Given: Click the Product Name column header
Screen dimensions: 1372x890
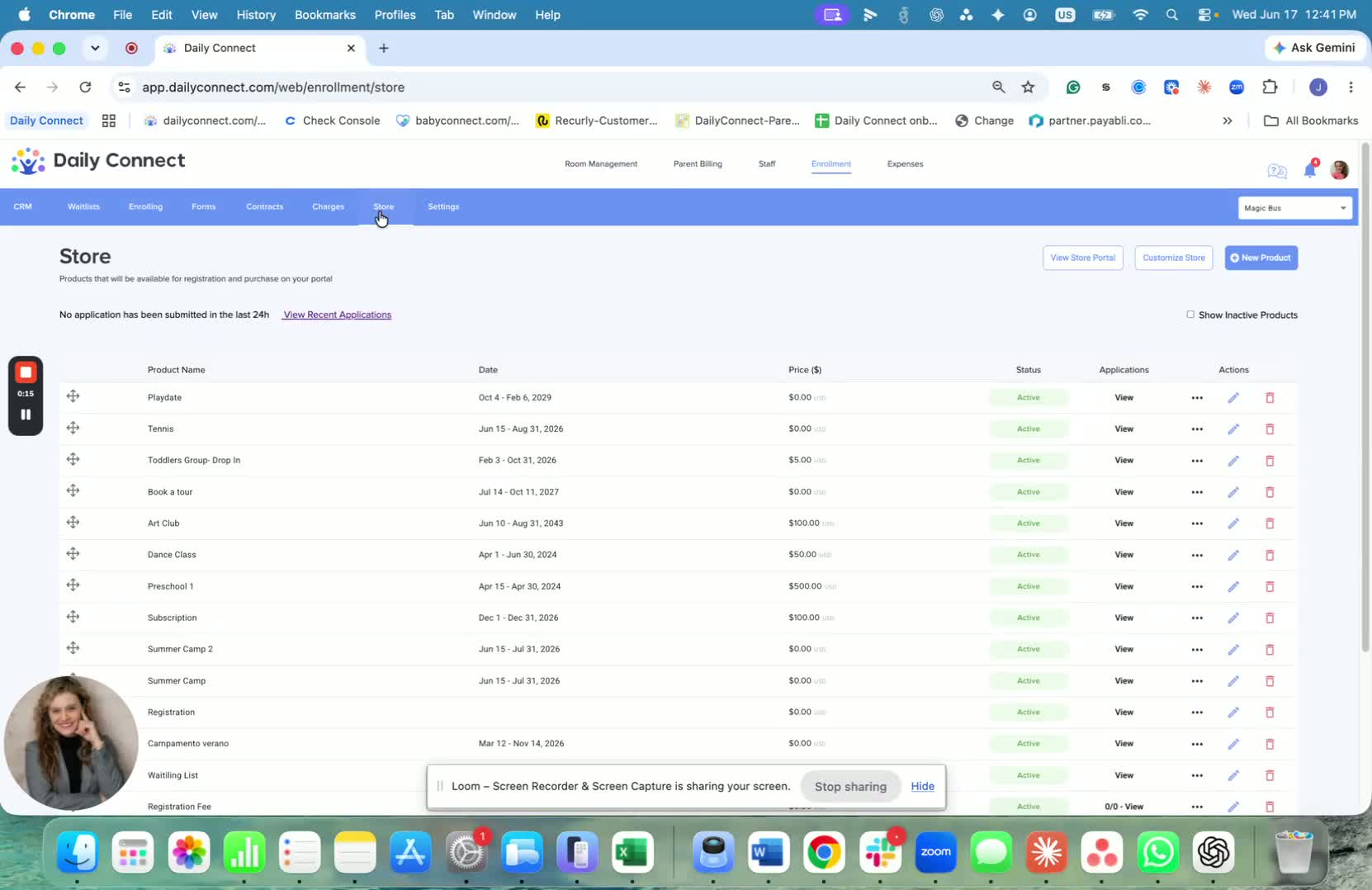Looking at the screenshot, I should (176, 370).
